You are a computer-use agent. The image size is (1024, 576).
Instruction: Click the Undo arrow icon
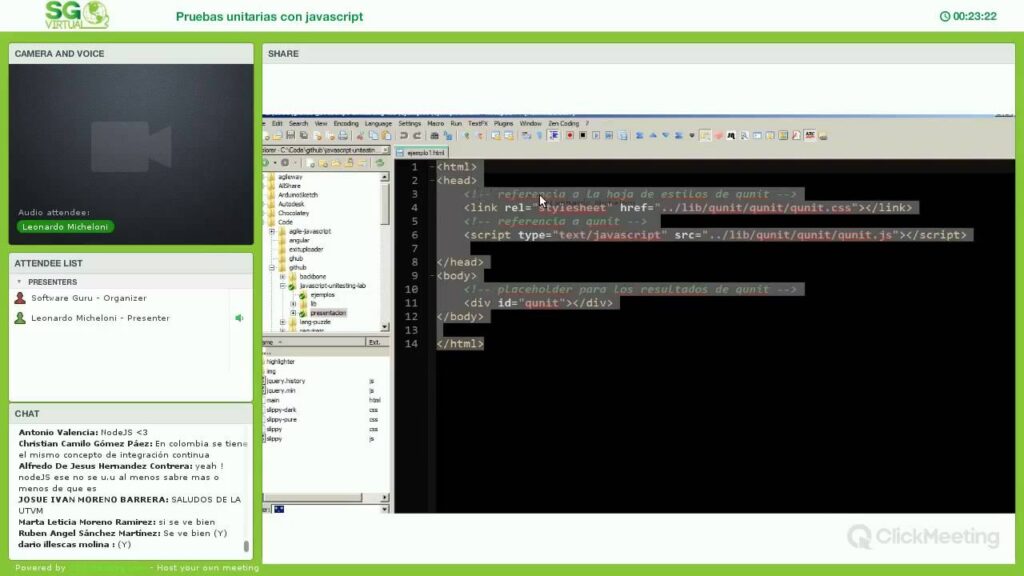coord(403,135)
